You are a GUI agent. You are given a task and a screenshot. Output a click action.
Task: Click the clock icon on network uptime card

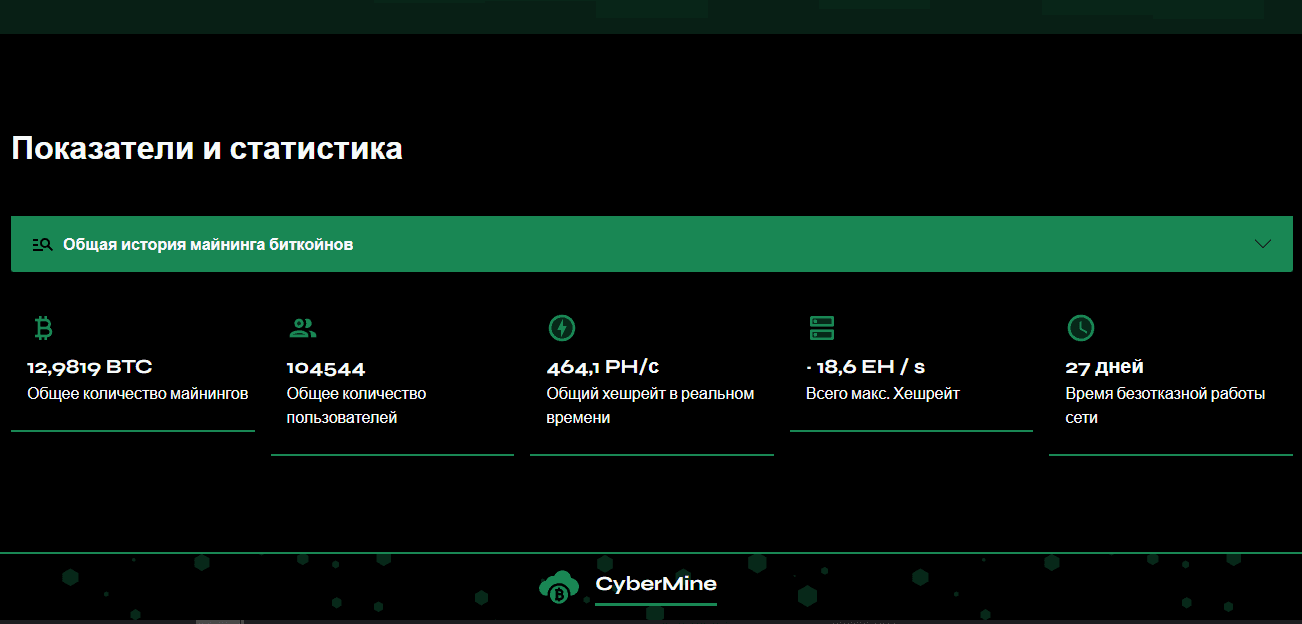[1081, 327]
